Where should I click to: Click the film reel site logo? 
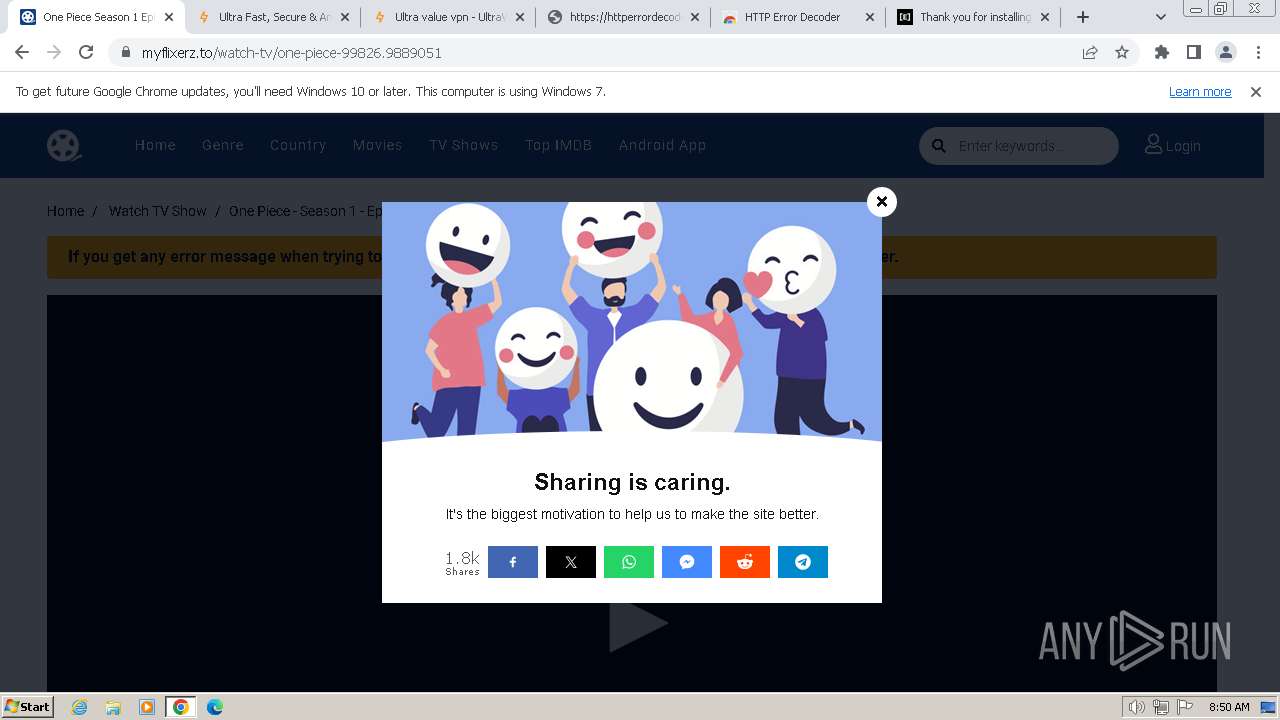point(64,146)
